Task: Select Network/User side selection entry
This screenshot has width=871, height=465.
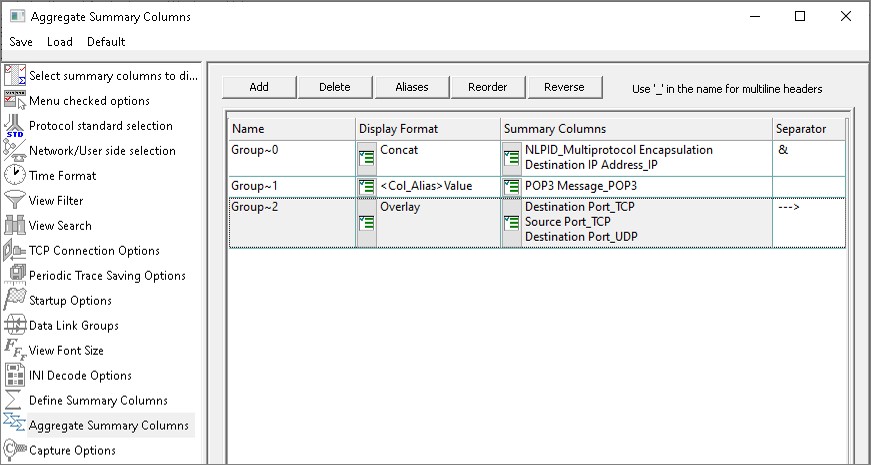Action: [102, 151]
